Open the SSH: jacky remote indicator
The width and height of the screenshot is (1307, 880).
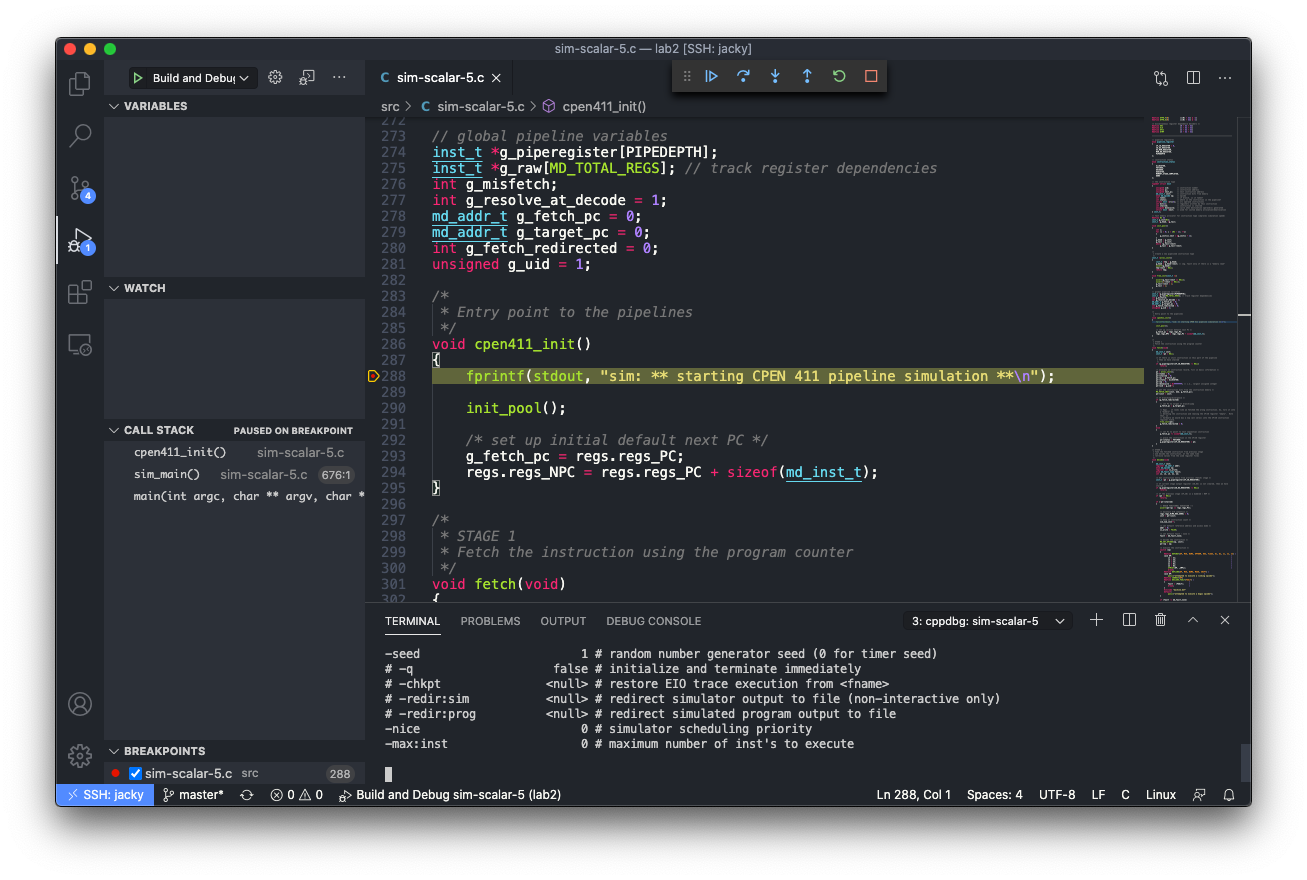pos(105,795)
